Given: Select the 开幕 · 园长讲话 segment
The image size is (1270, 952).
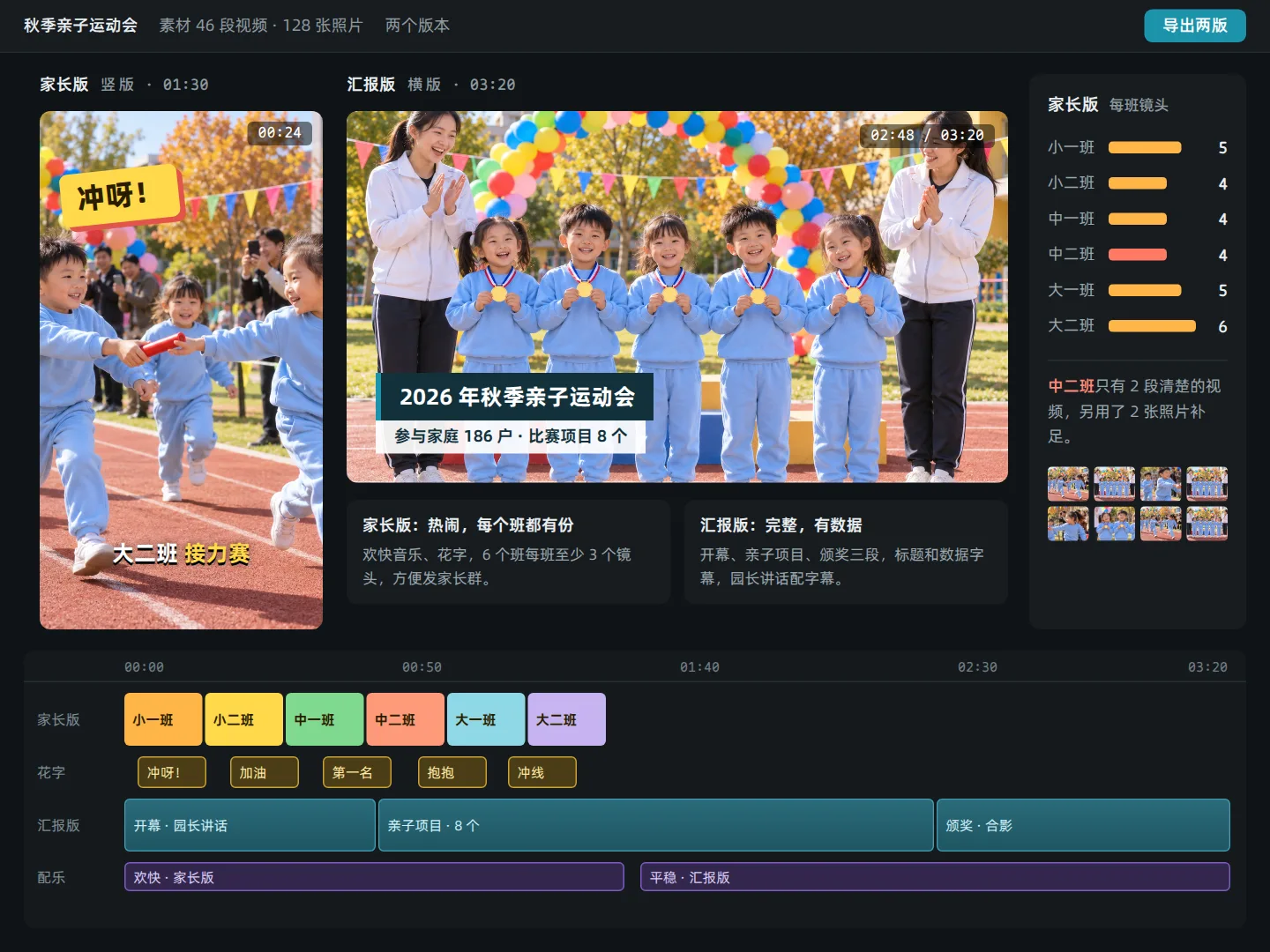Looking at the screenshot, I should [250, 825].
